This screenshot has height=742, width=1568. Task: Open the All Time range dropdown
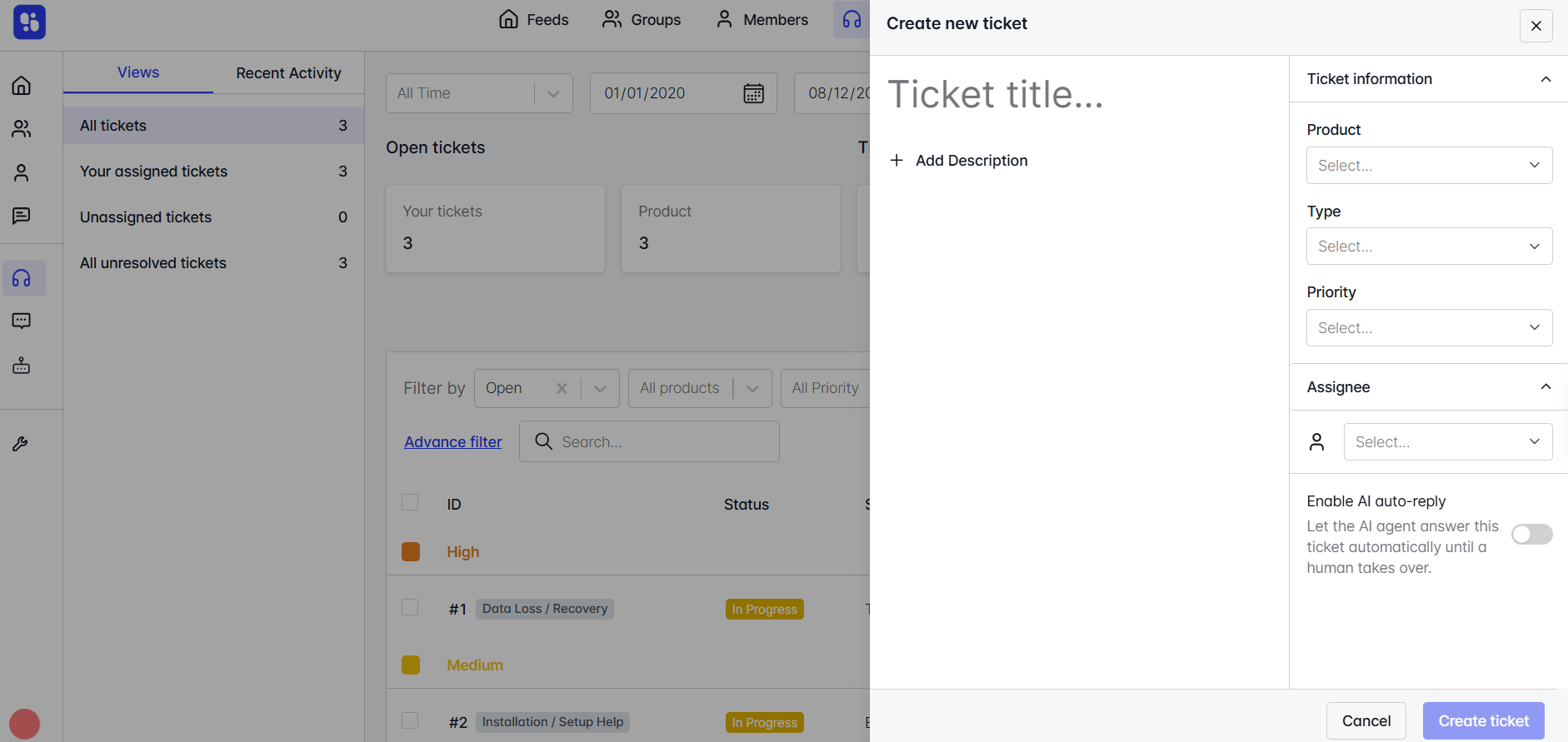pos(479,93)
